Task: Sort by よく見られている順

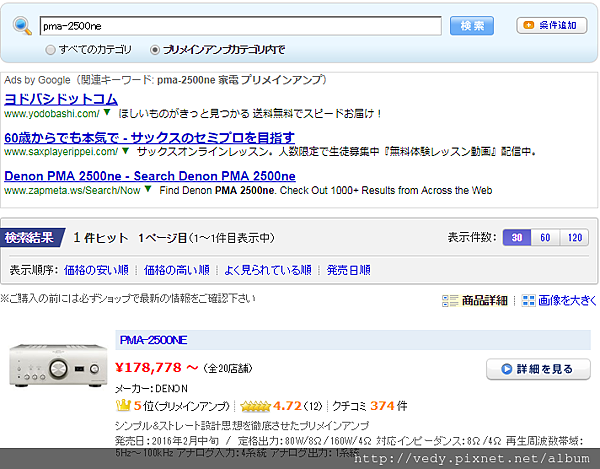Action: coord(267,270)
